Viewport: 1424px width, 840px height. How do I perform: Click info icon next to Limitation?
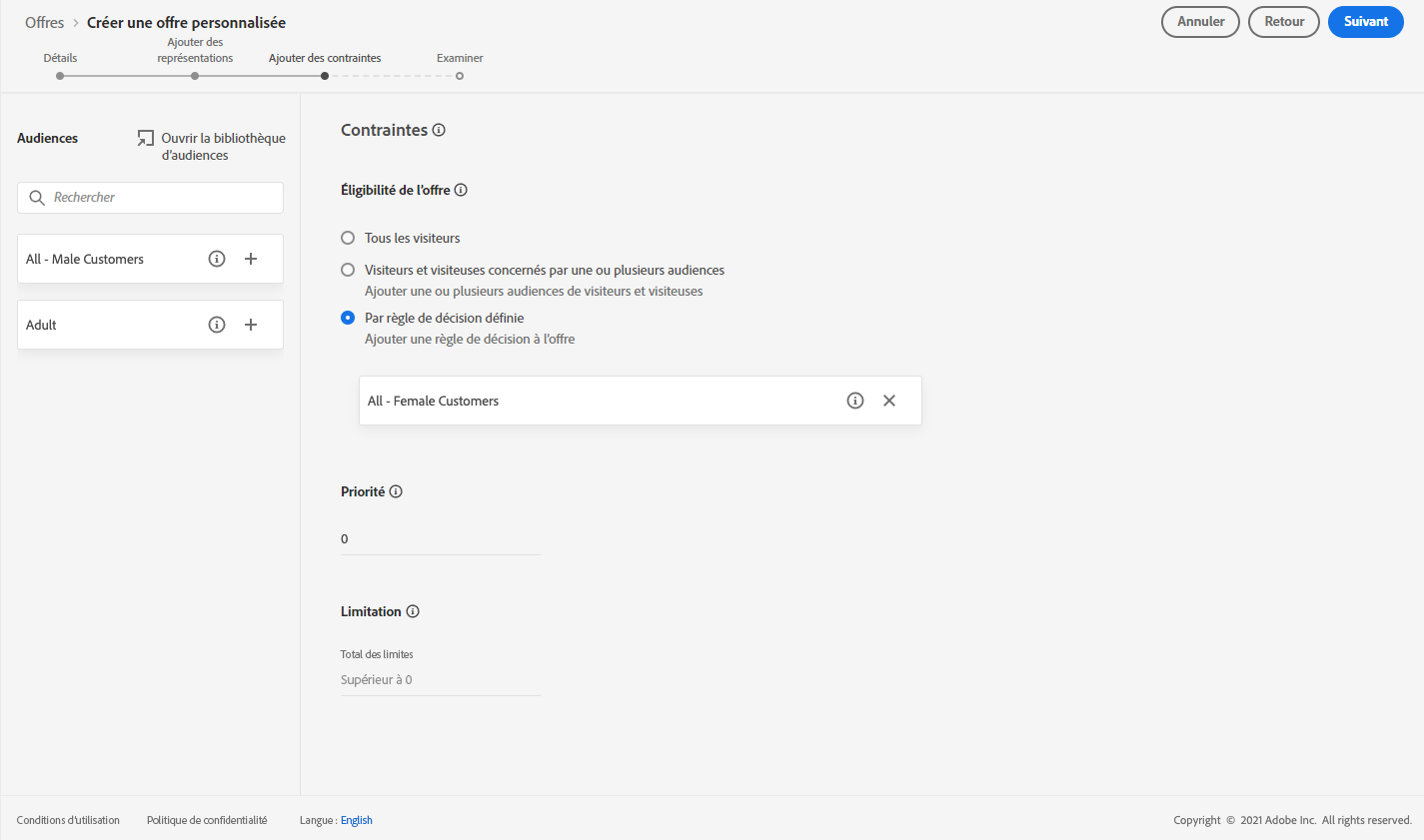click(x=413, y=611)
